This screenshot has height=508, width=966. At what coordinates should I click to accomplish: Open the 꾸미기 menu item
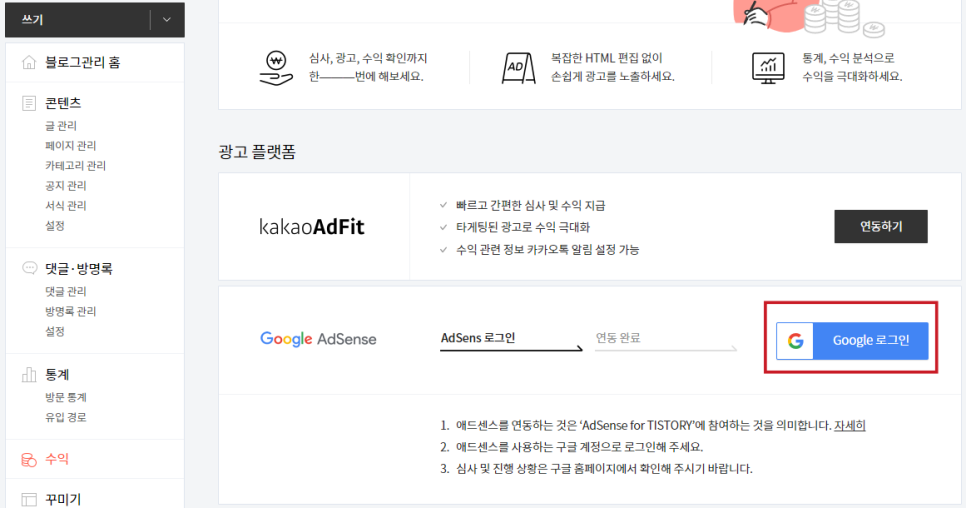63,499
